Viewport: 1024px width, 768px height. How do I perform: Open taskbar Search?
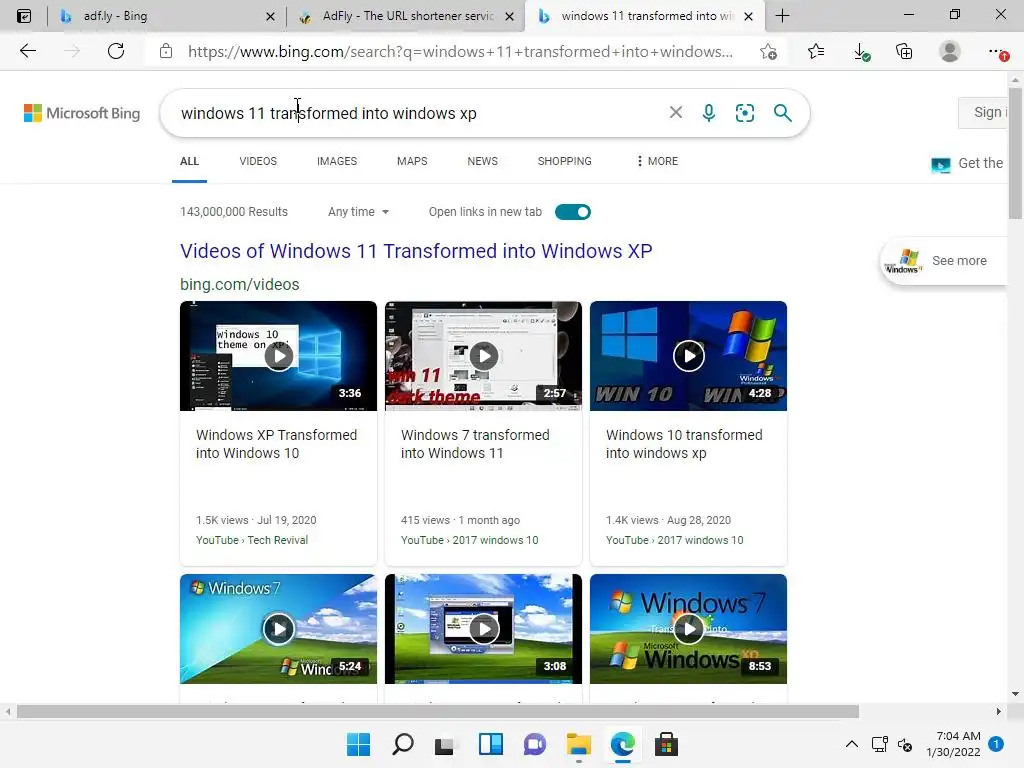[402, 744]
